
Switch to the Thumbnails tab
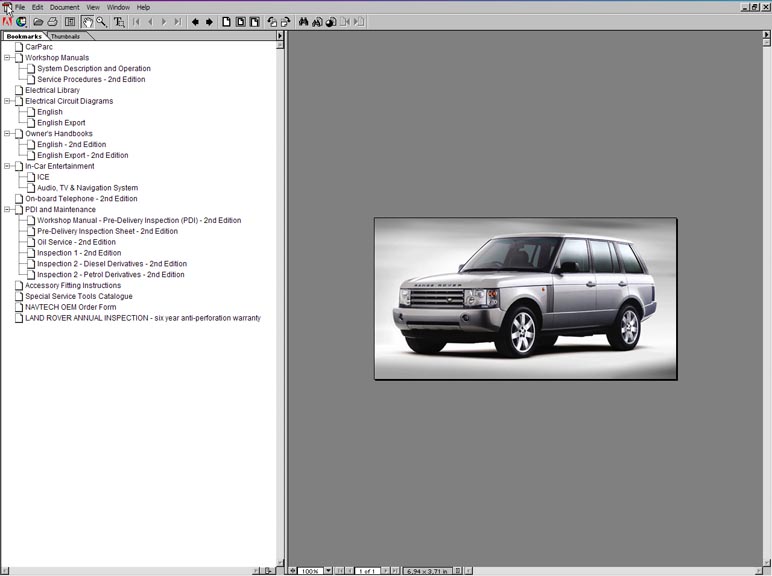(x=65, y=36)
